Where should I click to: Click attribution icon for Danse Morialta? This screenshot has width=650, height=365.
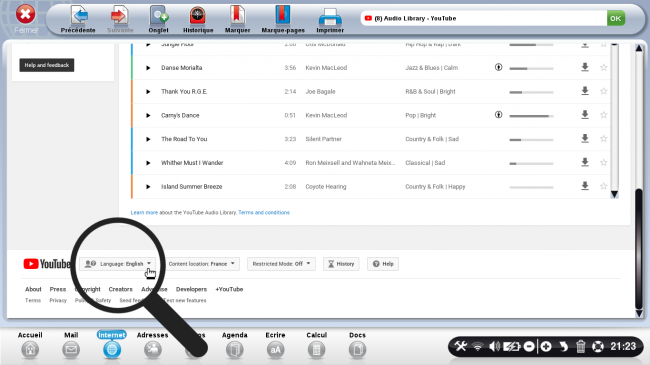tap(499, 67)
